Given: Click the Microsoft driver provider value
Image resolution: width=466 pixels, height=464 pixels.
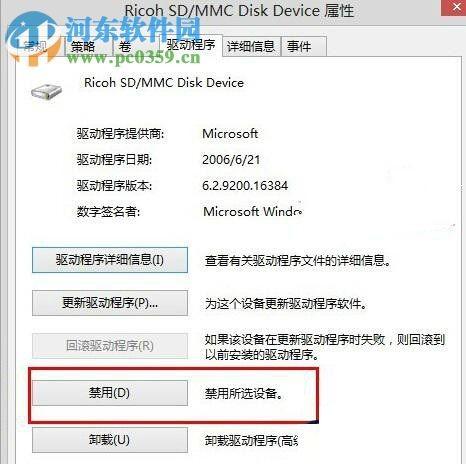Looking at the screenshot, I should [230, 134].
